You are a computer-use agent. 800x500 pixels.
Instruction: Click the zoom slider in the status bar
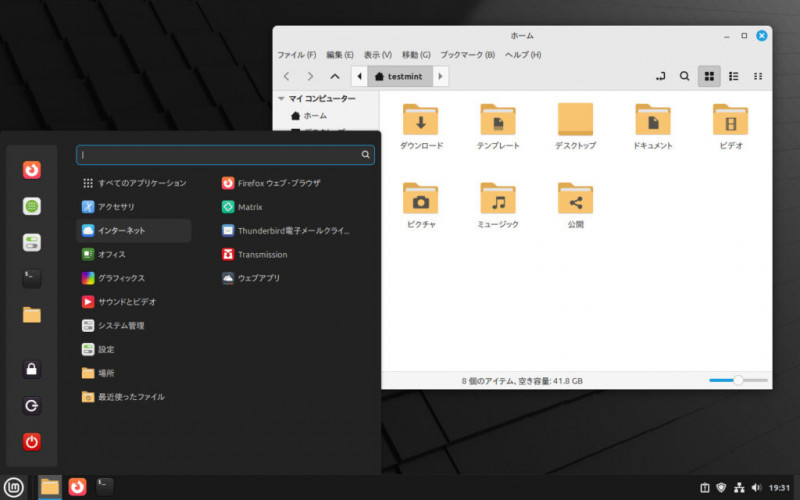click(x=738, y=381)
